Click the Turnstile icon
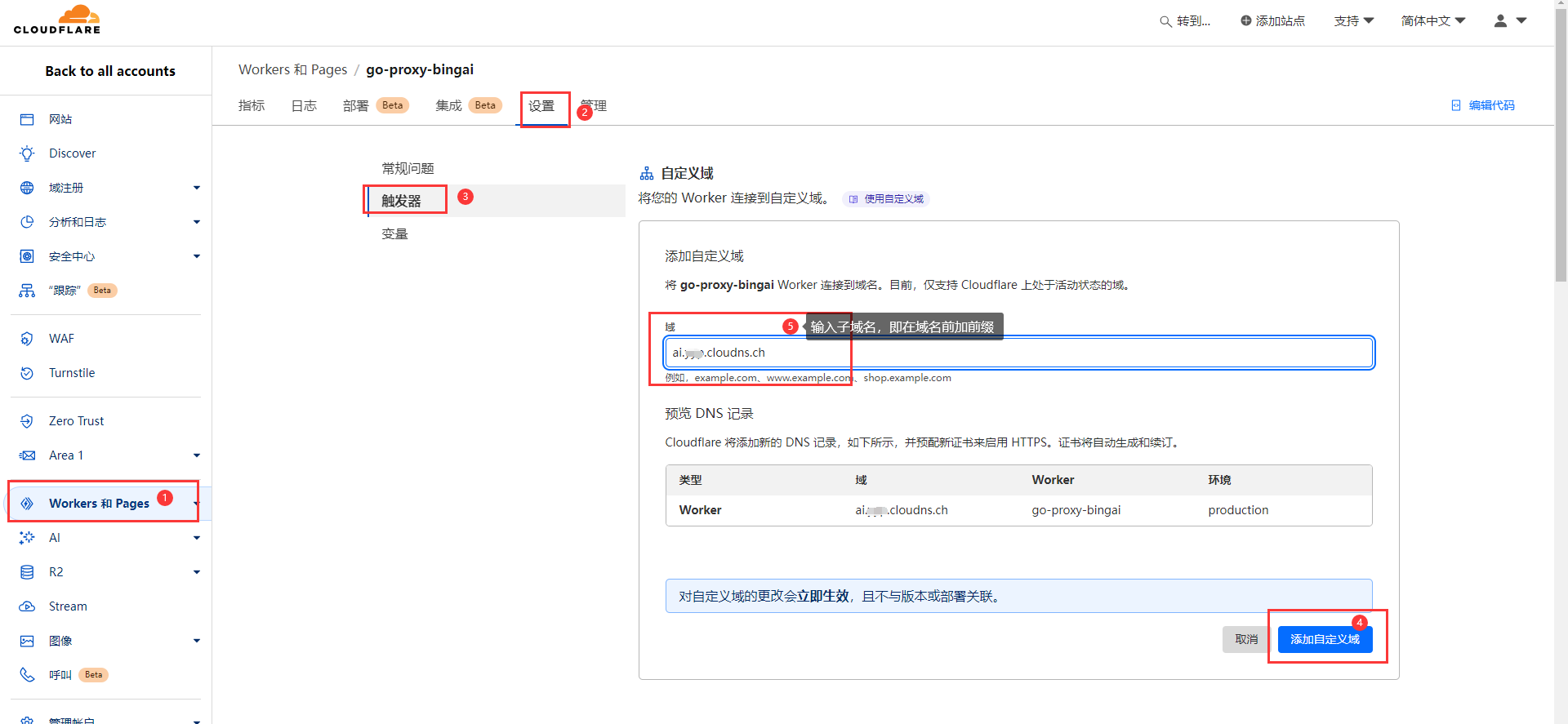The height and width of the screenshot is (724, 1568). point(27,373)
